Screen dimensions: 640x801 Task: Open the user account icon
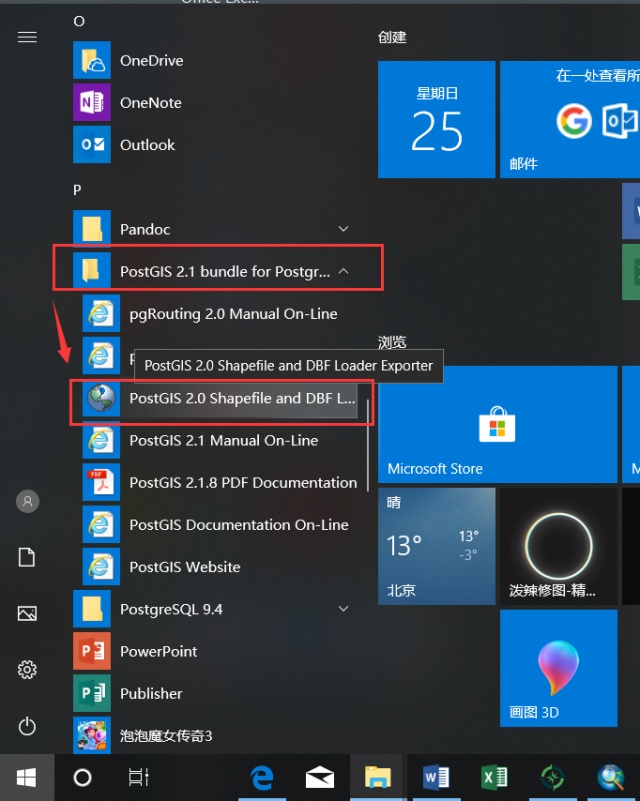(x=28, y=501)
